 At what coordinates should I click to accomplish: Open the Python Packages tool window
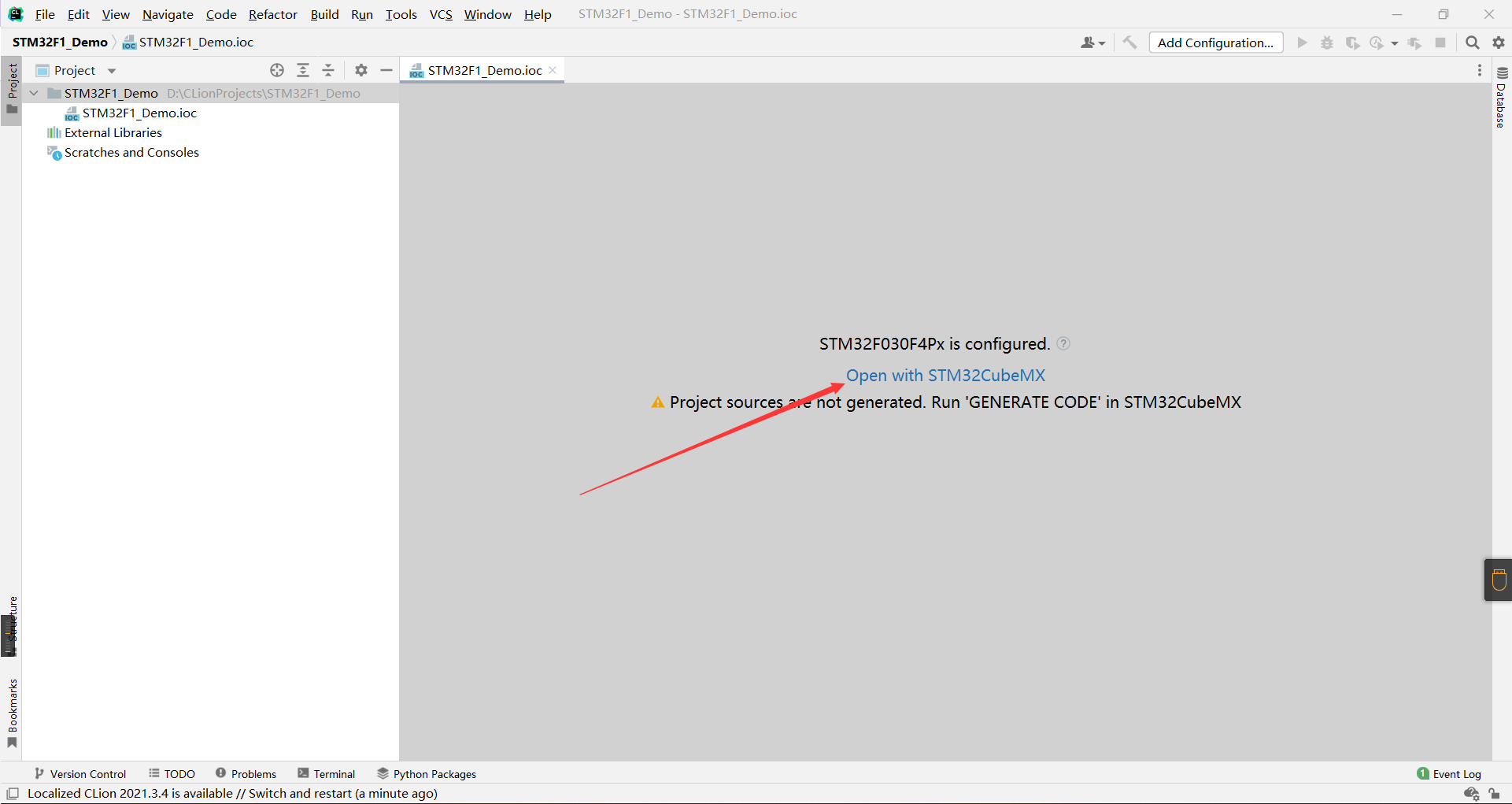pyautogui.click(x=427, y=774)
